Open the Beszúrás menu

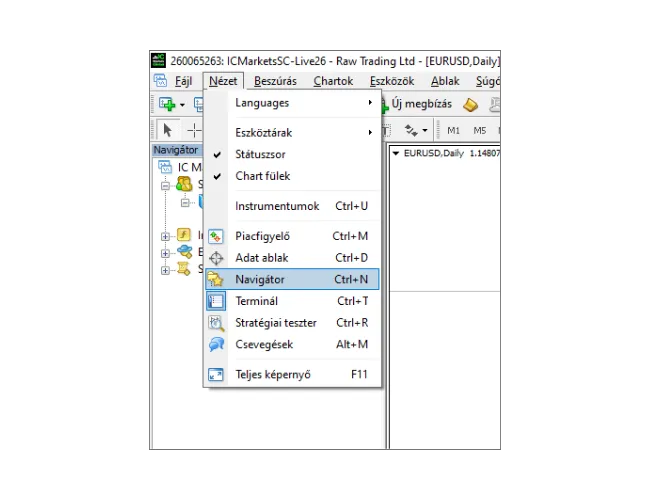(275, 81)
